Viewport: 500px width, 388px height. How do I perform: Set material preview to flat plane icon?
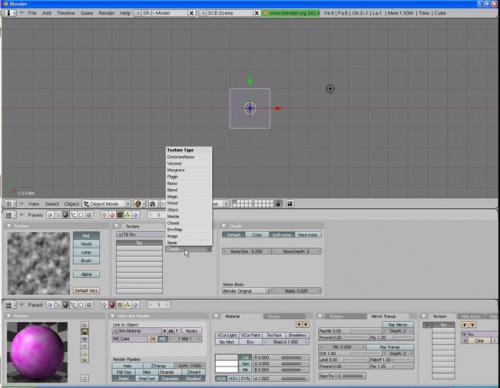tap(85, 325)
